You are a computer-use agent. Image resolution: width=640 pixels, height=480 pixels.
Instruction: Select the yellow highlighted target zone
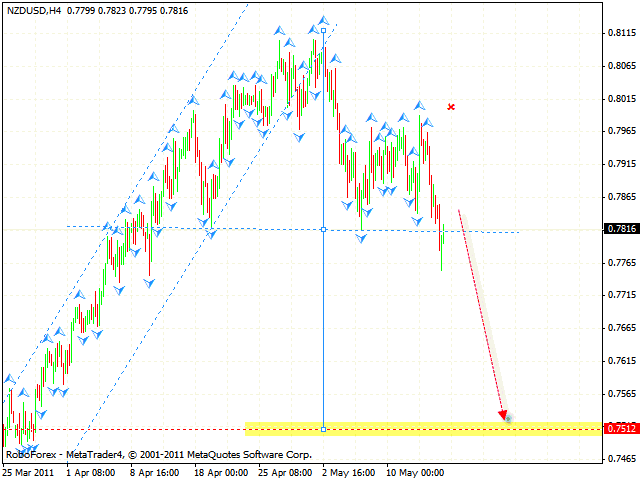420,428
